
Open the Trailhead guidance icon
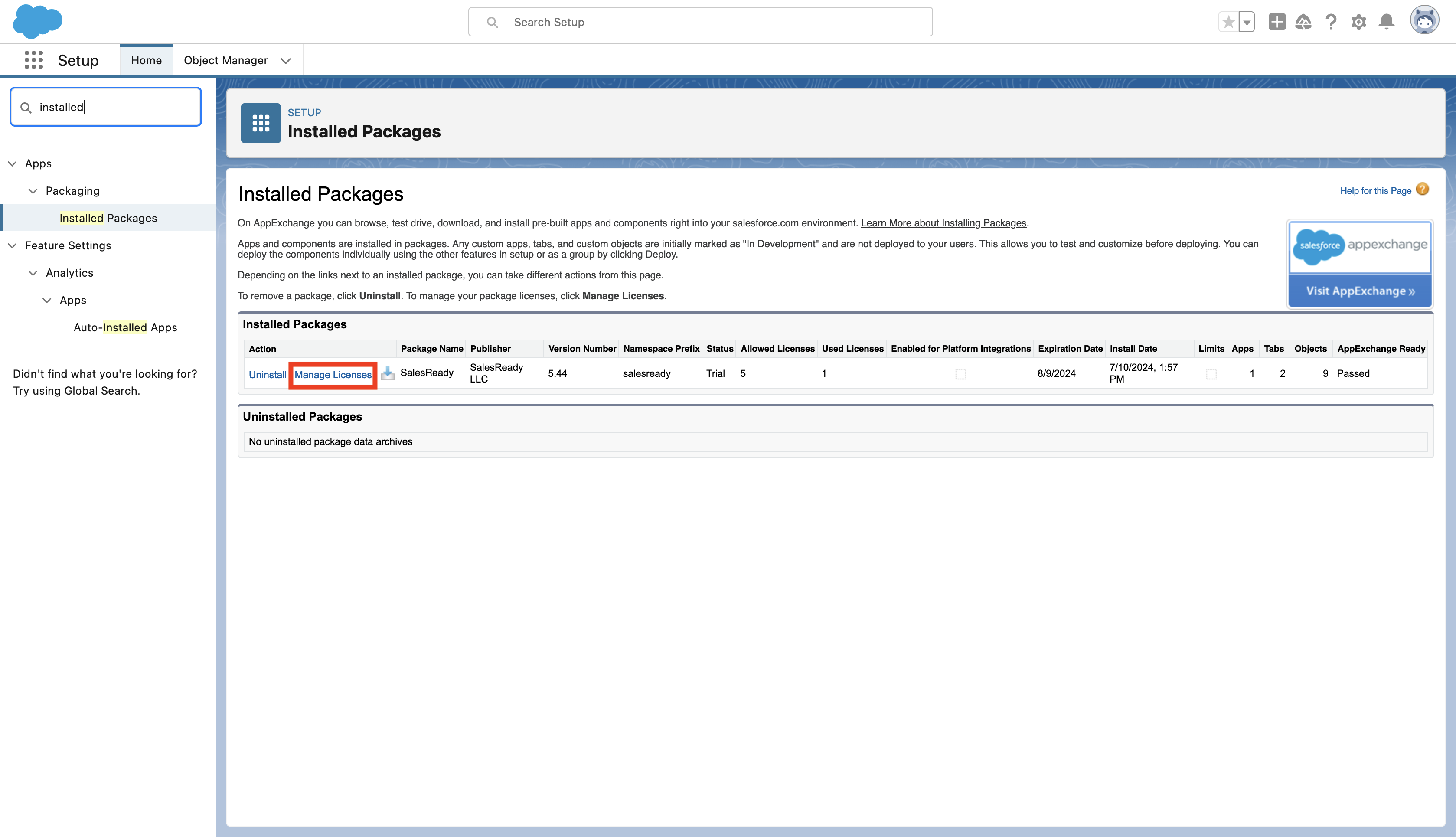coord(1303,22)
